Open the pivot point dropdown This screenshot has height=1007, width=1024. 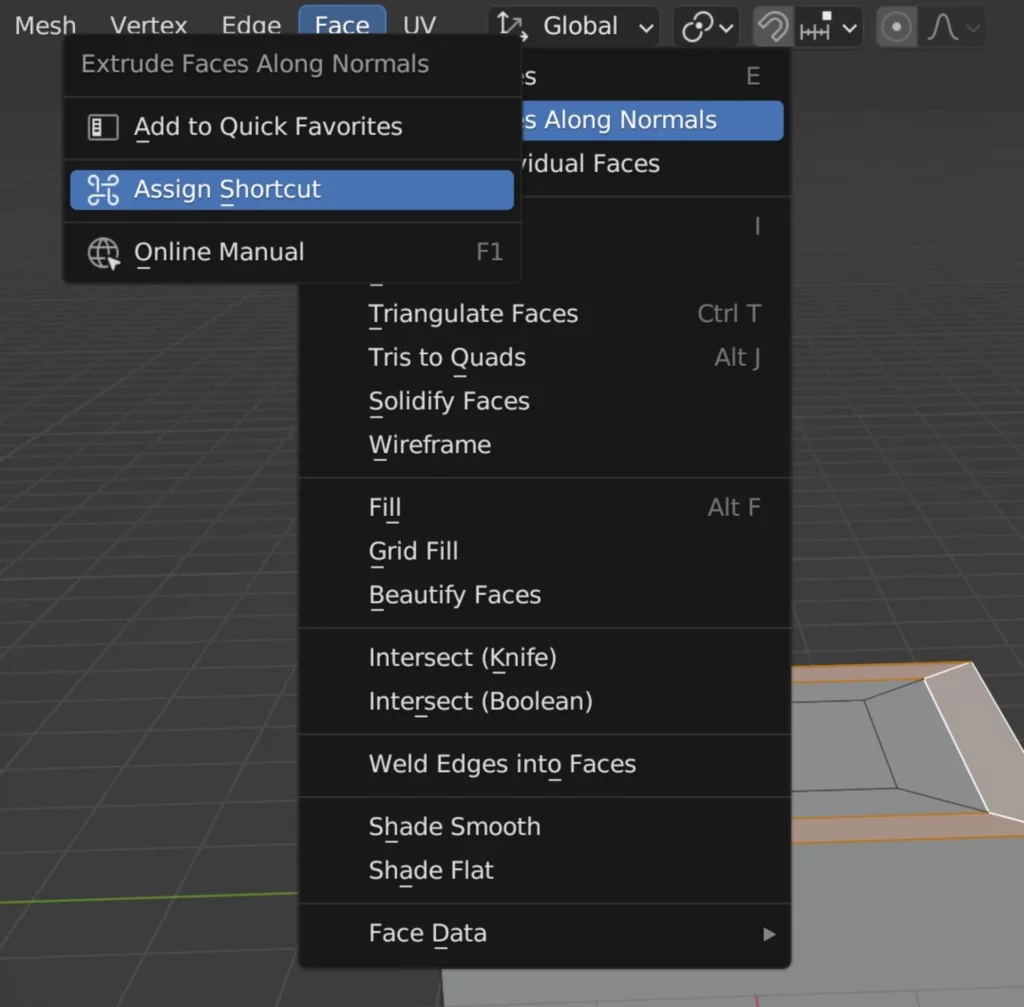[x=706, y=27]
